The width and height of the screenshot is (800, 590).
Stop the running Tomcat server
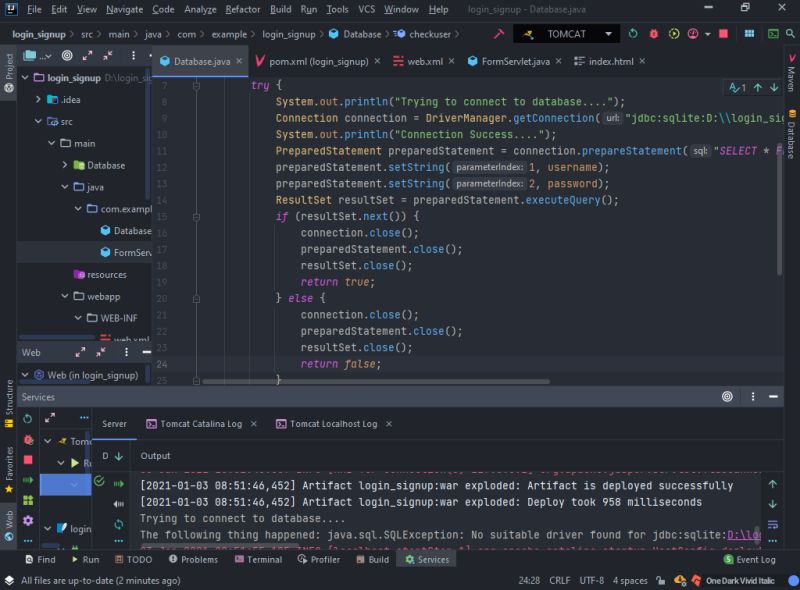[x=723, y=33]
